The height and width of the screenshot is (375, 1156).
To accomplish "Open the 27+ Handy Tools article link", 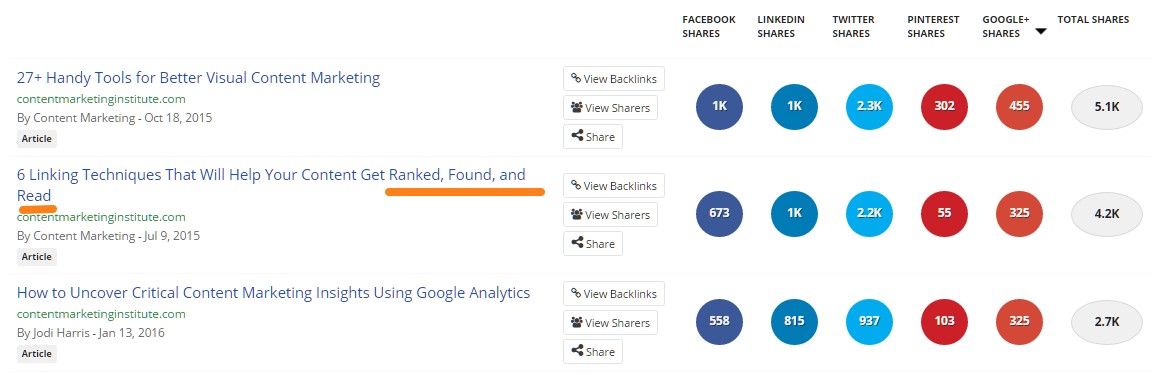I will coord(198,77).
